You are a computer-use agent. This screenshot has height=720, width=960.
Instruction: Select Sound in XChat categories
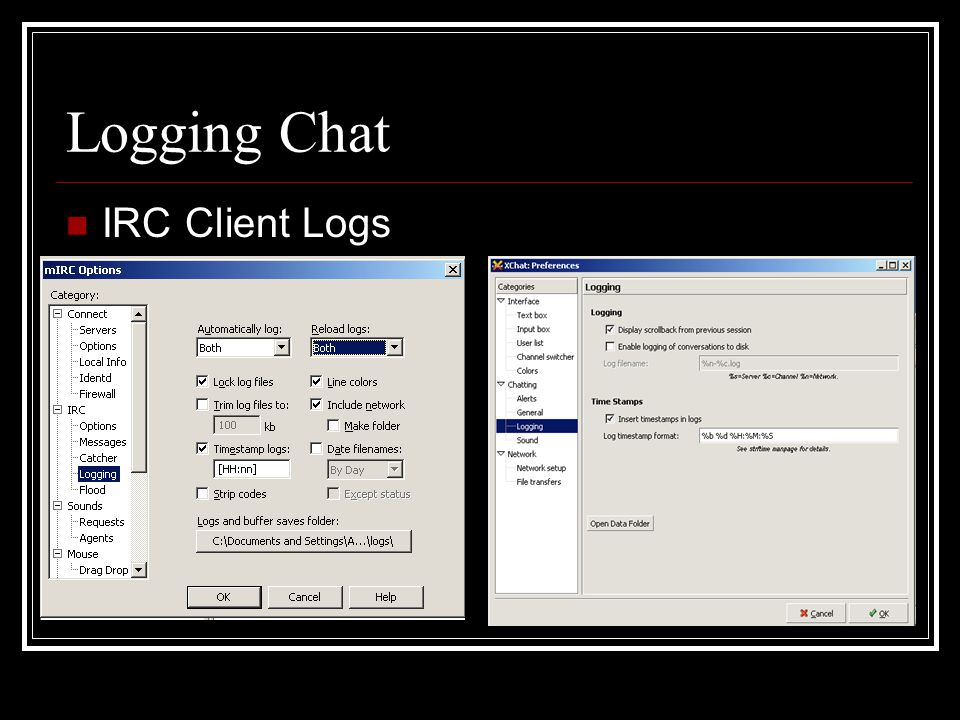(527, 440)
